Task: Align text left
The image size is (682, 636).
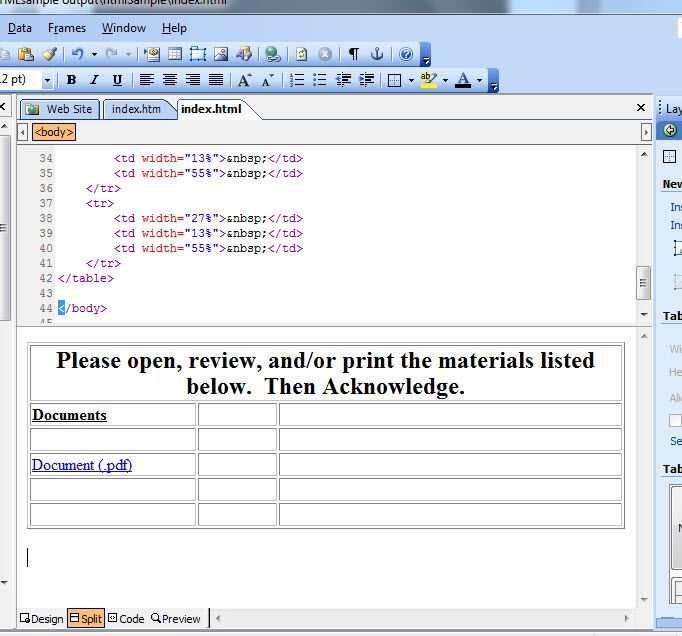Action: [147, 80]
